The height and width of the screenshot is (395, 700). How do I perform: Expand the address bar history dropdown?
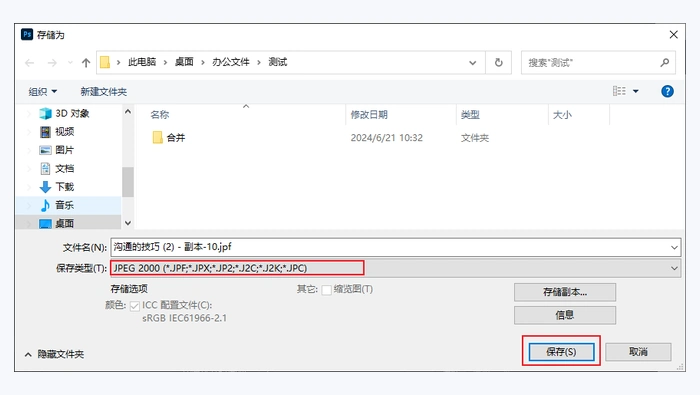click(x=472, y=63)
